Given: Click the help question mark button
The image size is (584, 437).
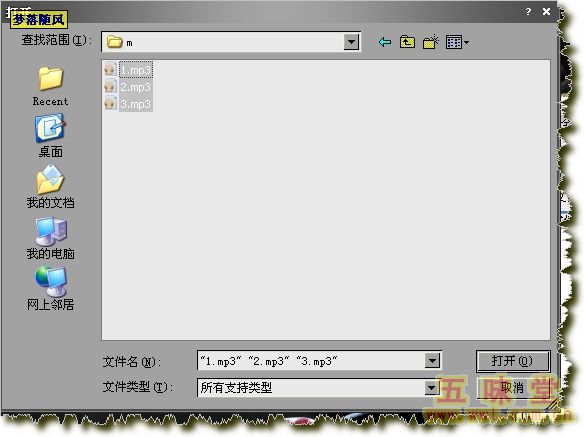Looking at the screenshot, I should [x=528, y=12].
